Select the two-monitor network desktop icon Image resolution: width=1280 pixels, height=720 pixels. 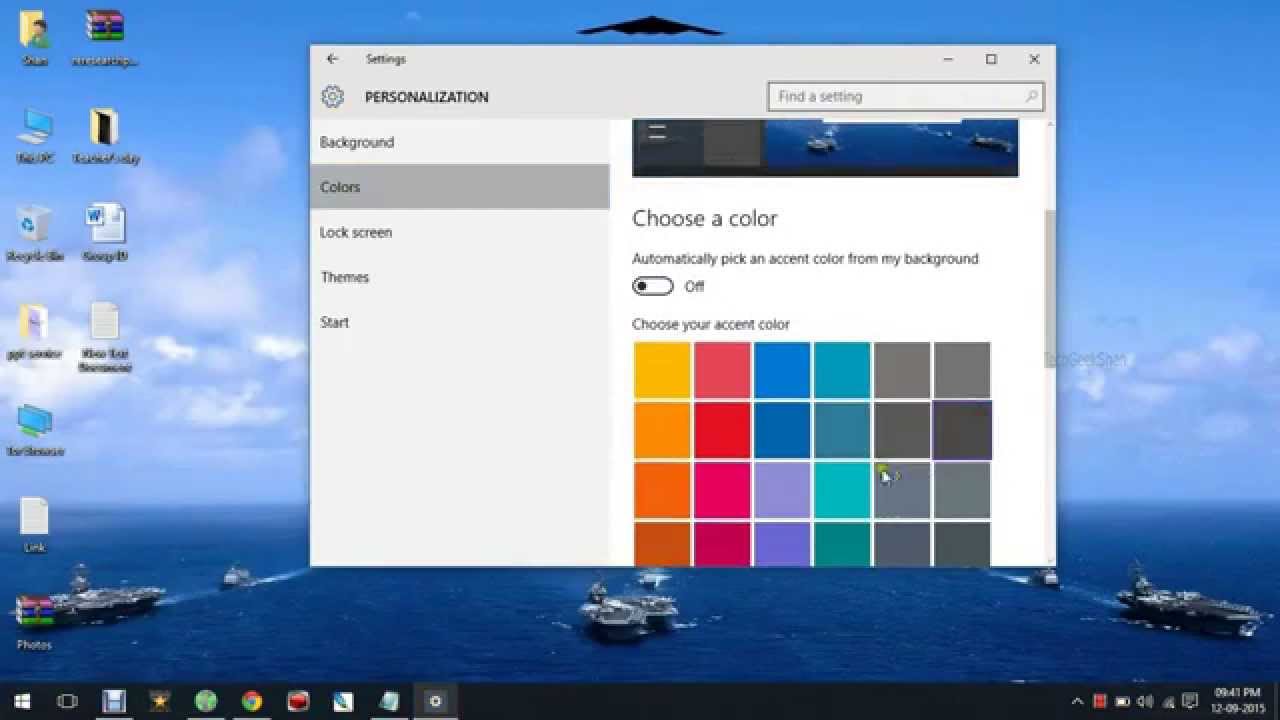click(35, 430)
